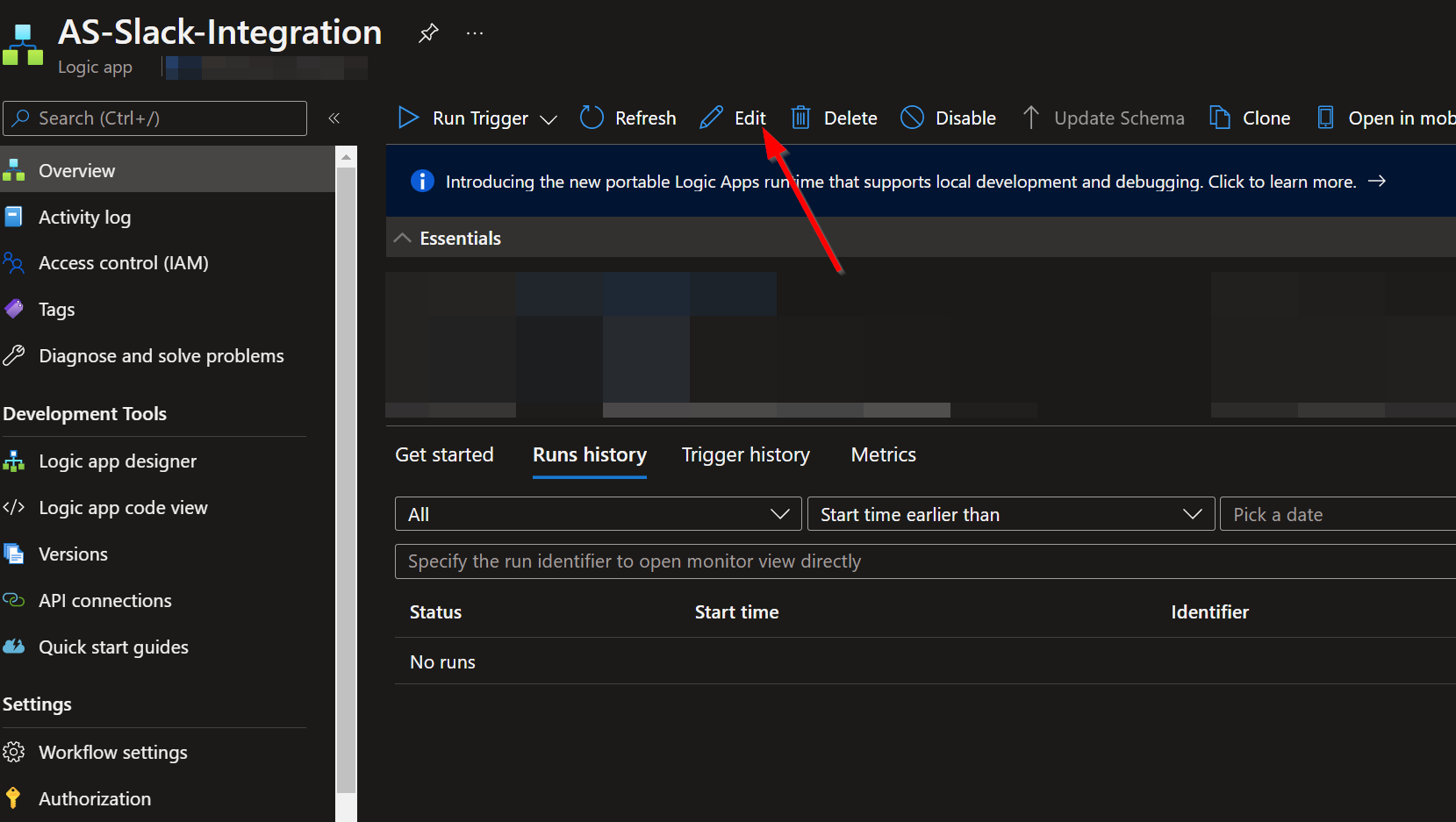Image resolution: width=1456 pixels, height=822 pixels.
Task: Click the Workflow settings gear icon
Action: coord(13,752)
